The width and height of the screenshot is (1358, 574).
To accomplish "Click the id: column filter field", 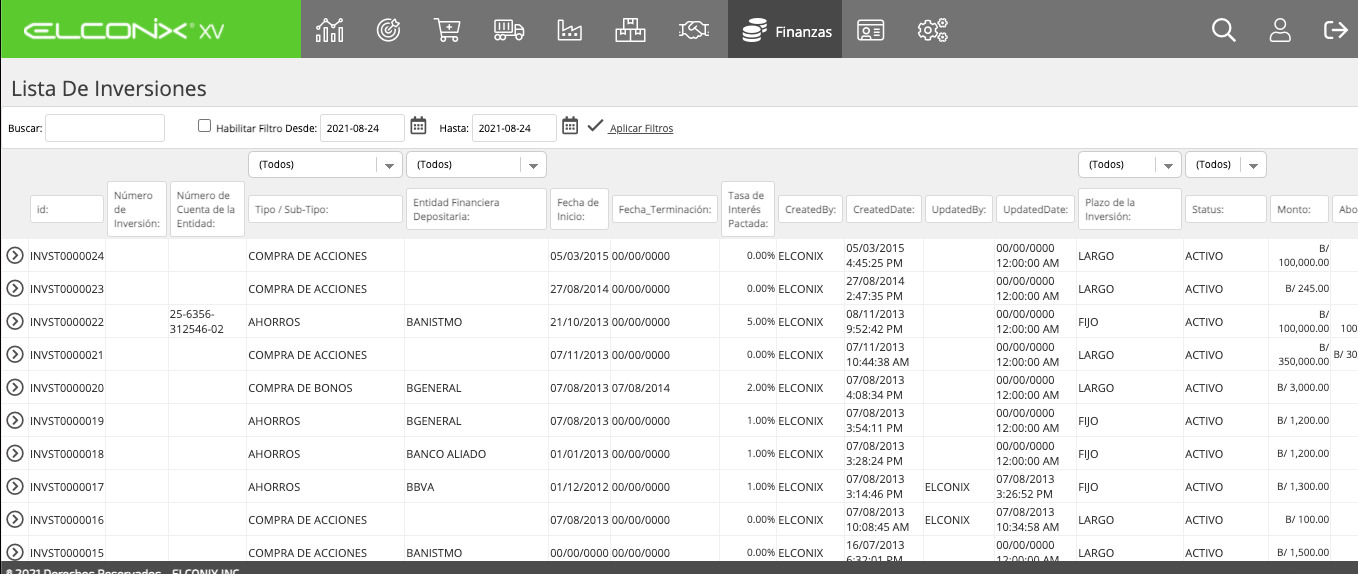I will click(67, 209).
